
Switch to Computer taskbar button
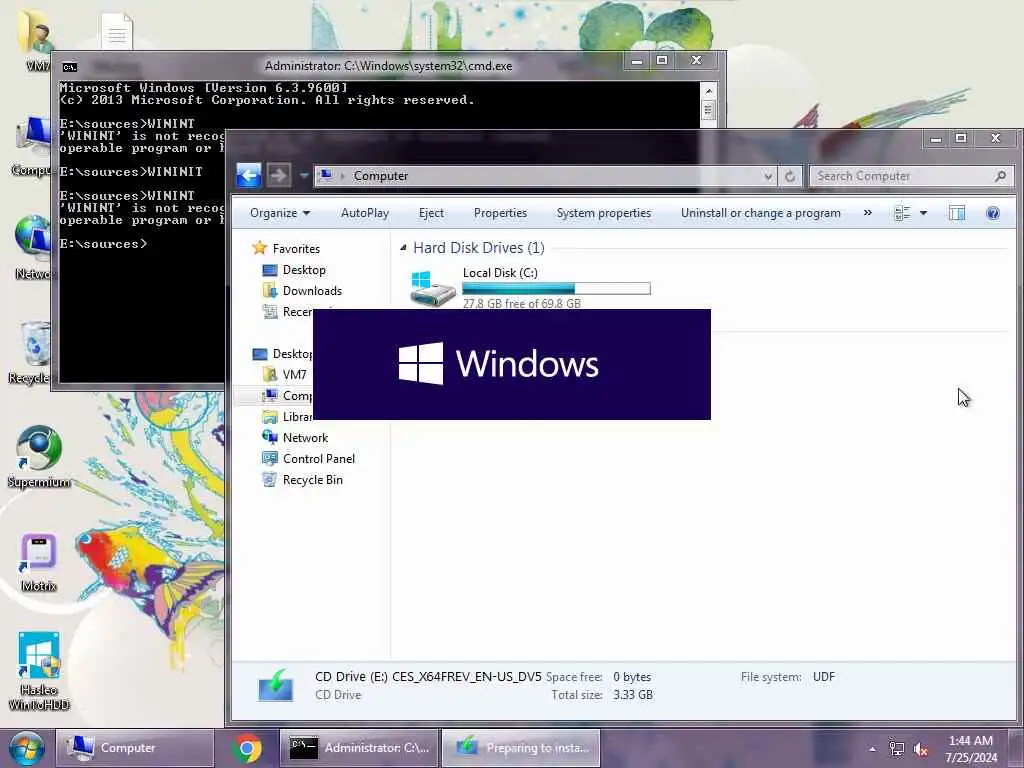click(135, 748)
